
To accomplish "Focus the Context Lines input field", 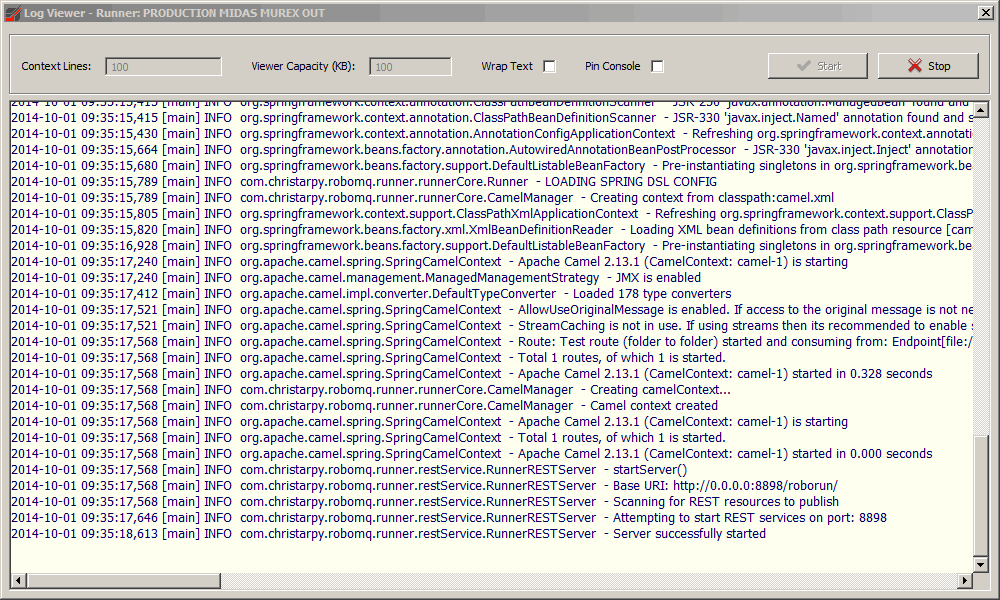I will [163, 67].
